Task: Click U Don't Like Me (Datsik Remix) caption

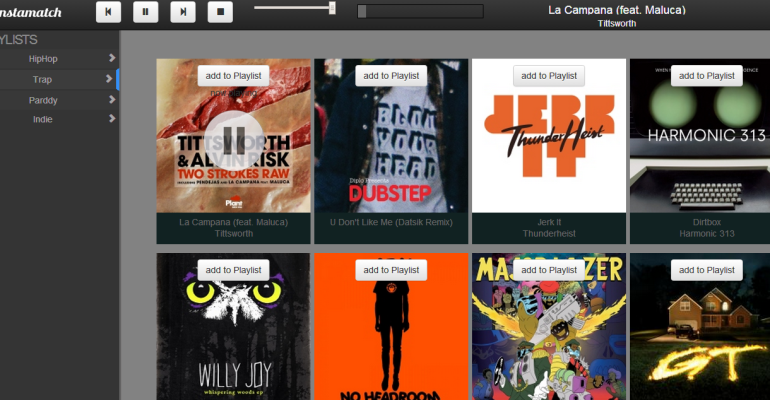Action: (x=391, y=222)
